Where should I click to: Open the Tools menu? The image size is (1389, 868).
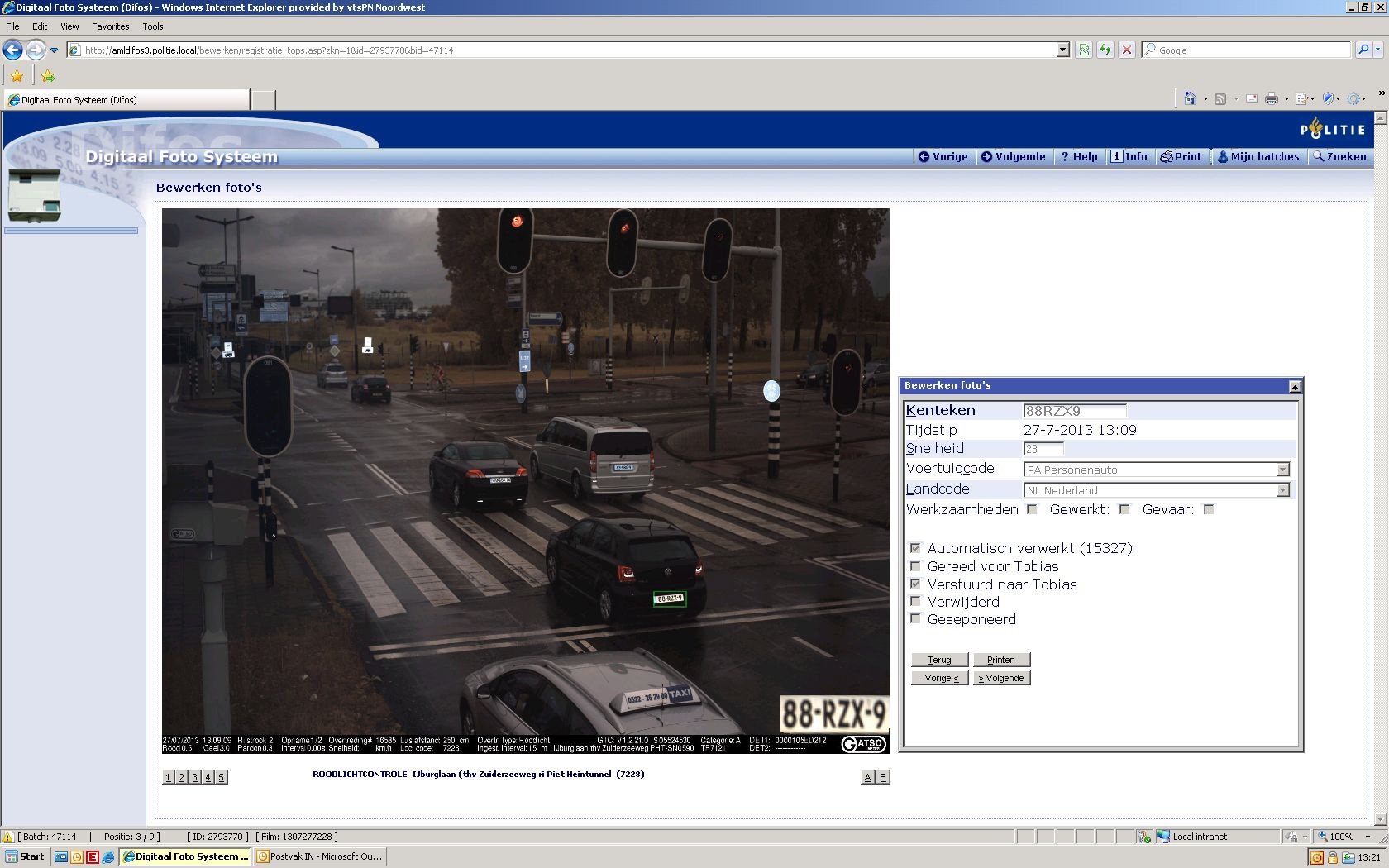pos(153,26)
